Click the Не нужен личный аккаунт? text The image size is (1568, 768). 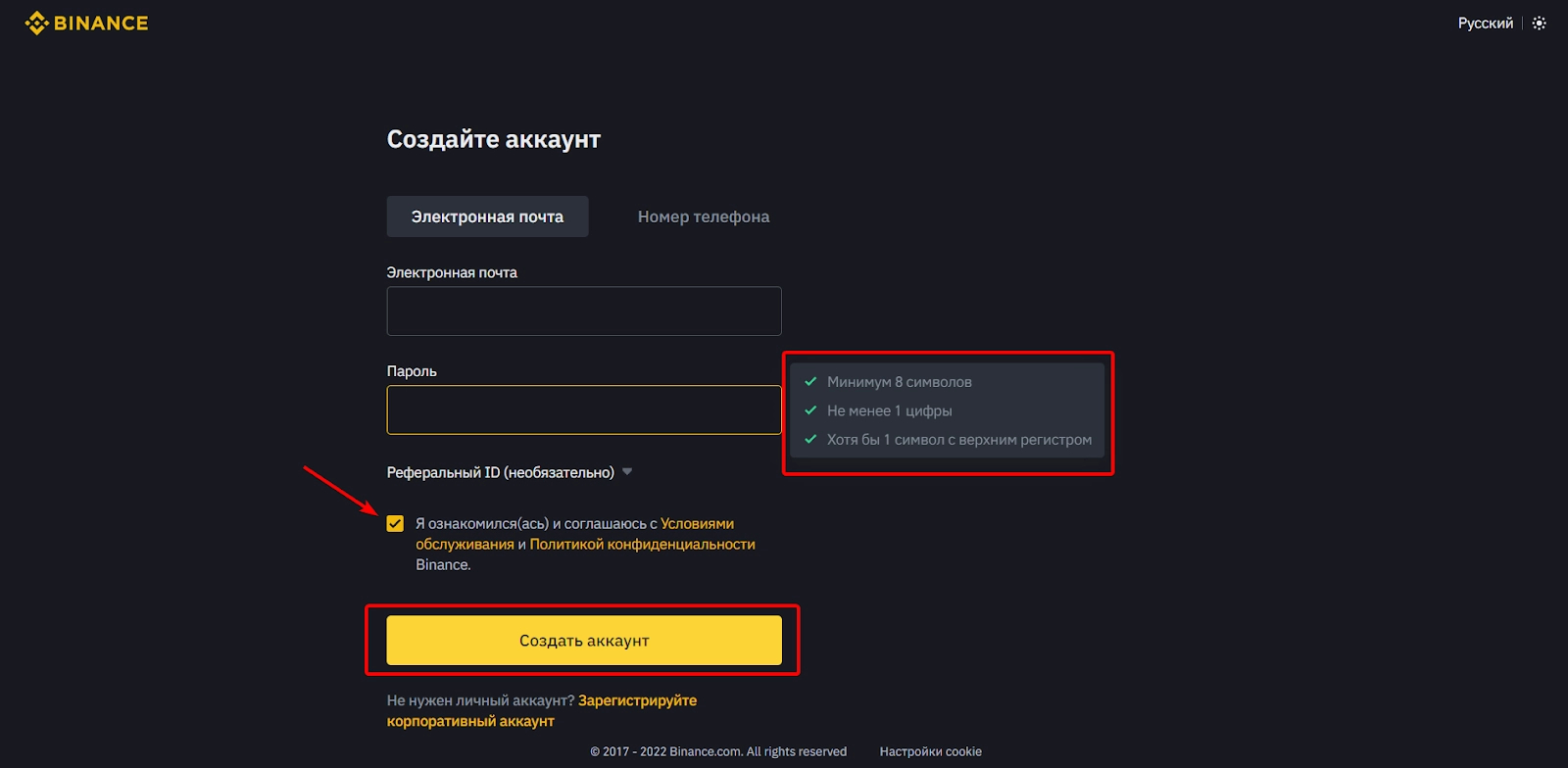[x=480, y=700]
